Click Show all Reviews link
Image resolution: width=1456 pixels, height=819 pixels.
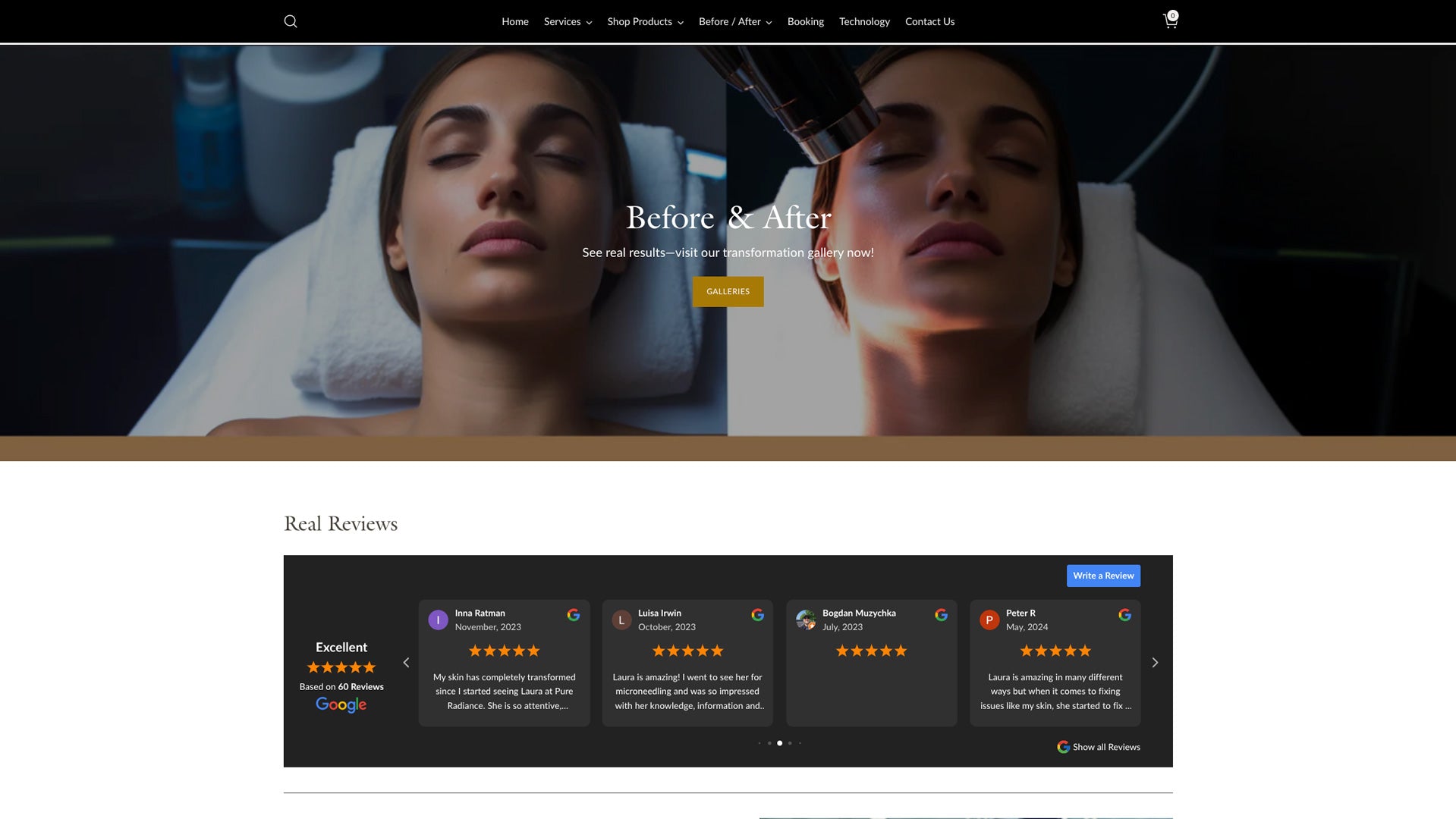tap(1099, 747)
